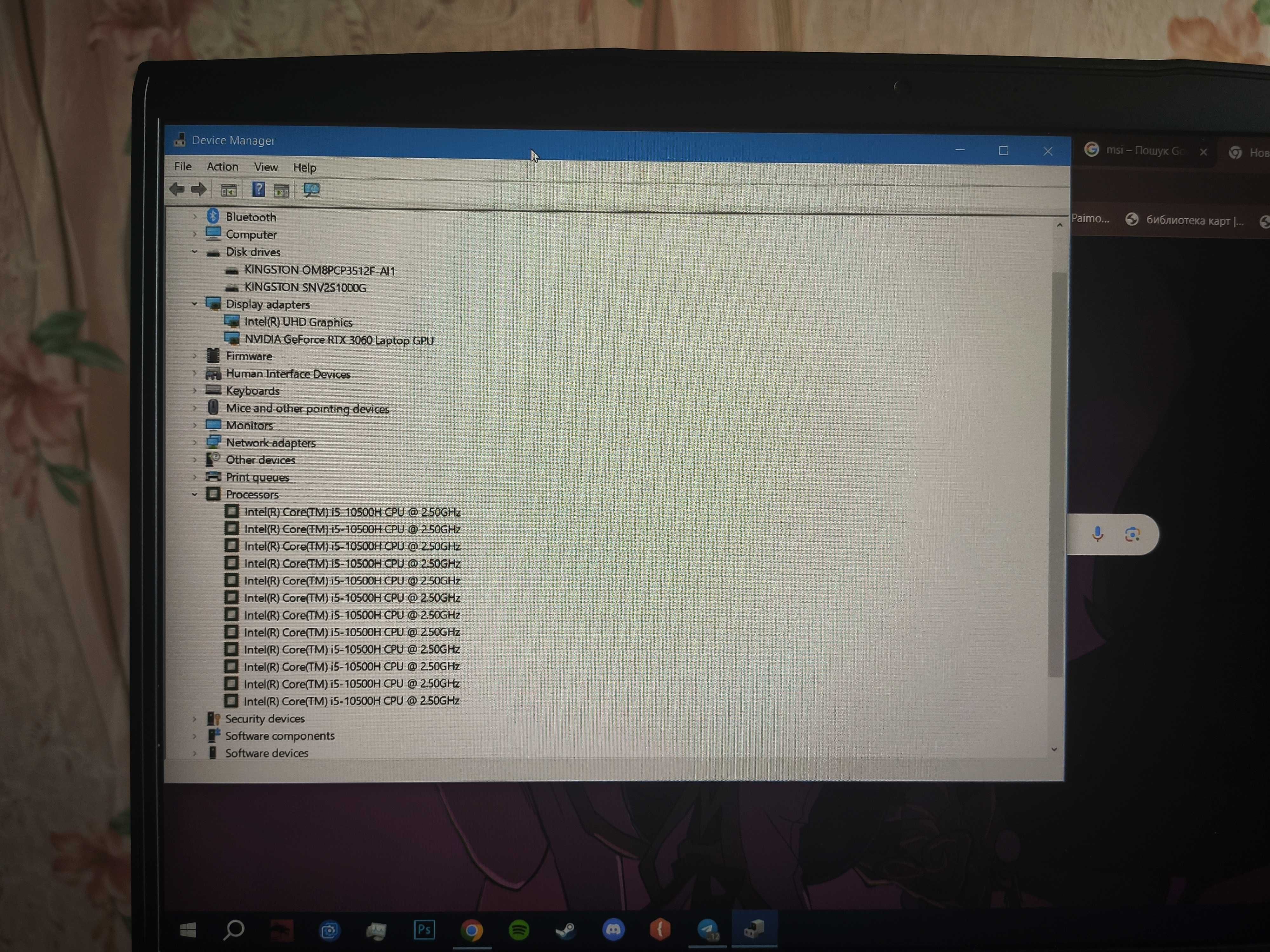Click the Bluetooth category icon
Screen dimensions: 1270x952
213,216
